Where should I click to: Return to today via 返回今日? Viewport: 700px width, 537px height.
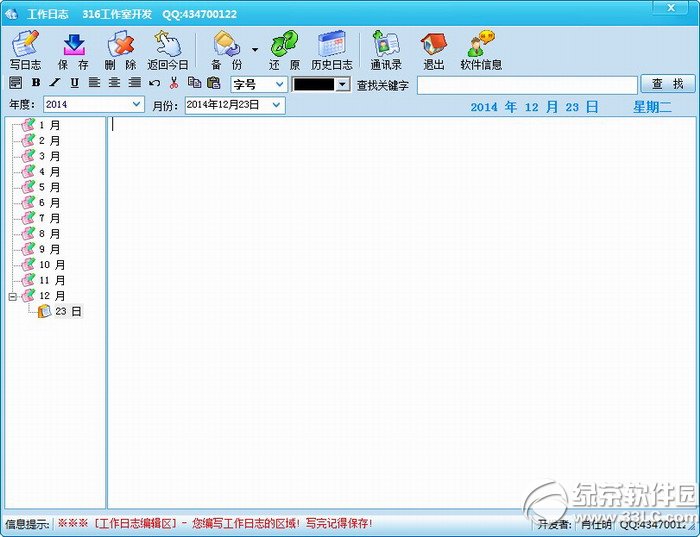(x=168, y=50)
